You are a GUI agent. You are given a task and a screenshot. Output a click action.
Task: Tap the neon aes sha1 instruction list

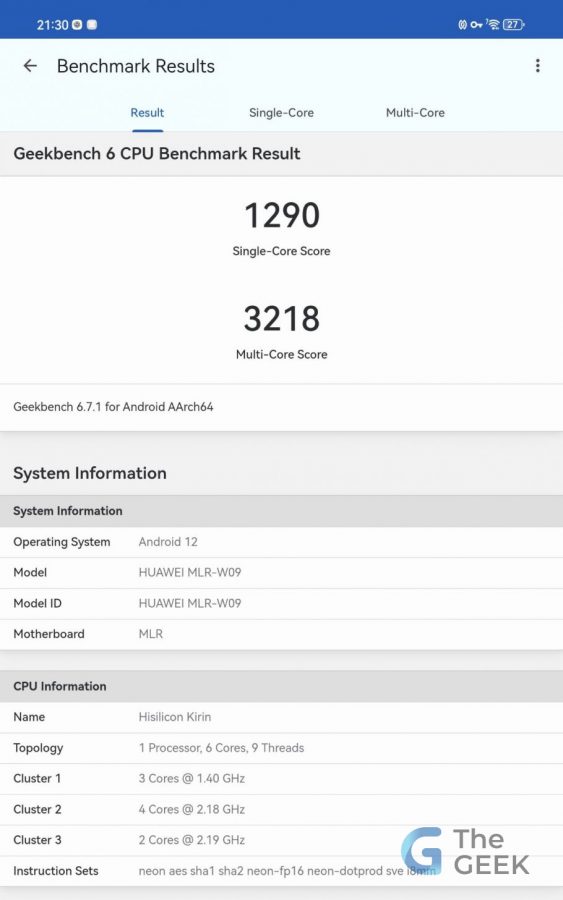tap(287, 871)
